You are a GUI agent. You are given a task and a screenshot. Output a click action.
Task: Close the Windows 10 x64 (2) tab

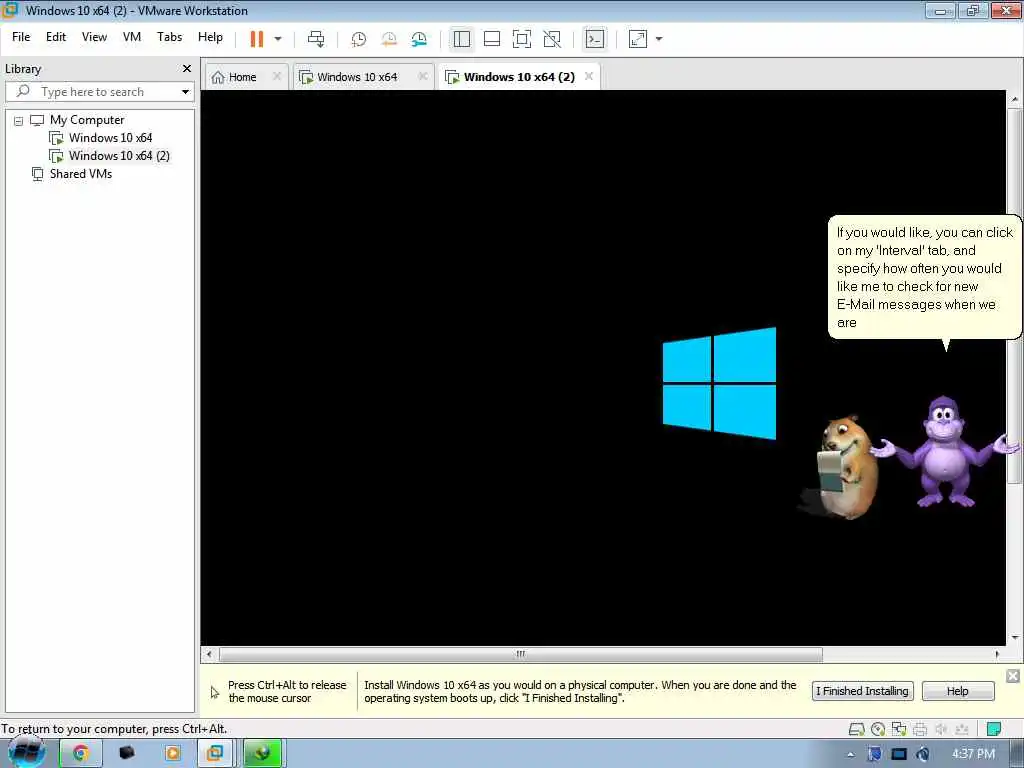click(x=589, y=76)
